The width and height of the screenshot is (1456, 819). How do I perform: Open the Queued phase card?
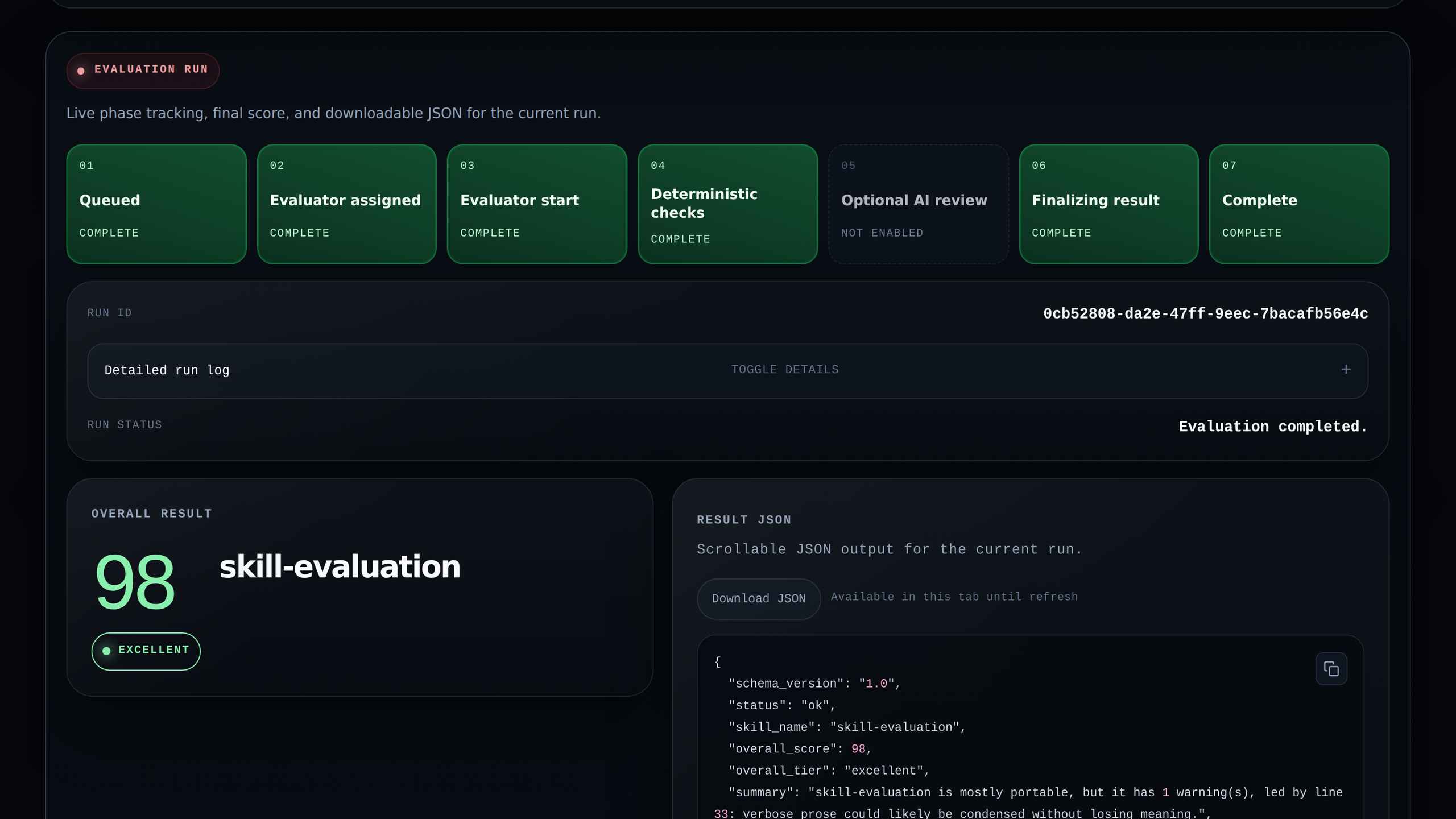tap(156, 204)
